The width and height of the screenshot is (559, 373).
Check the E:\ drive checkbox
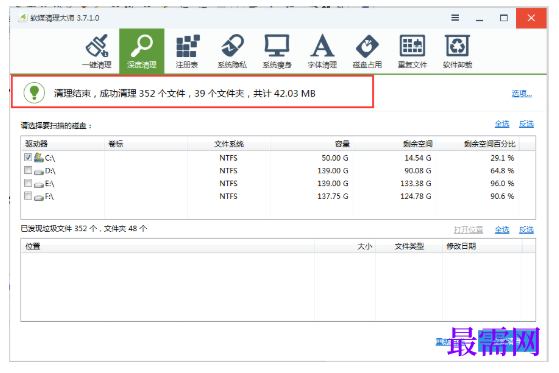pos(28,183)
